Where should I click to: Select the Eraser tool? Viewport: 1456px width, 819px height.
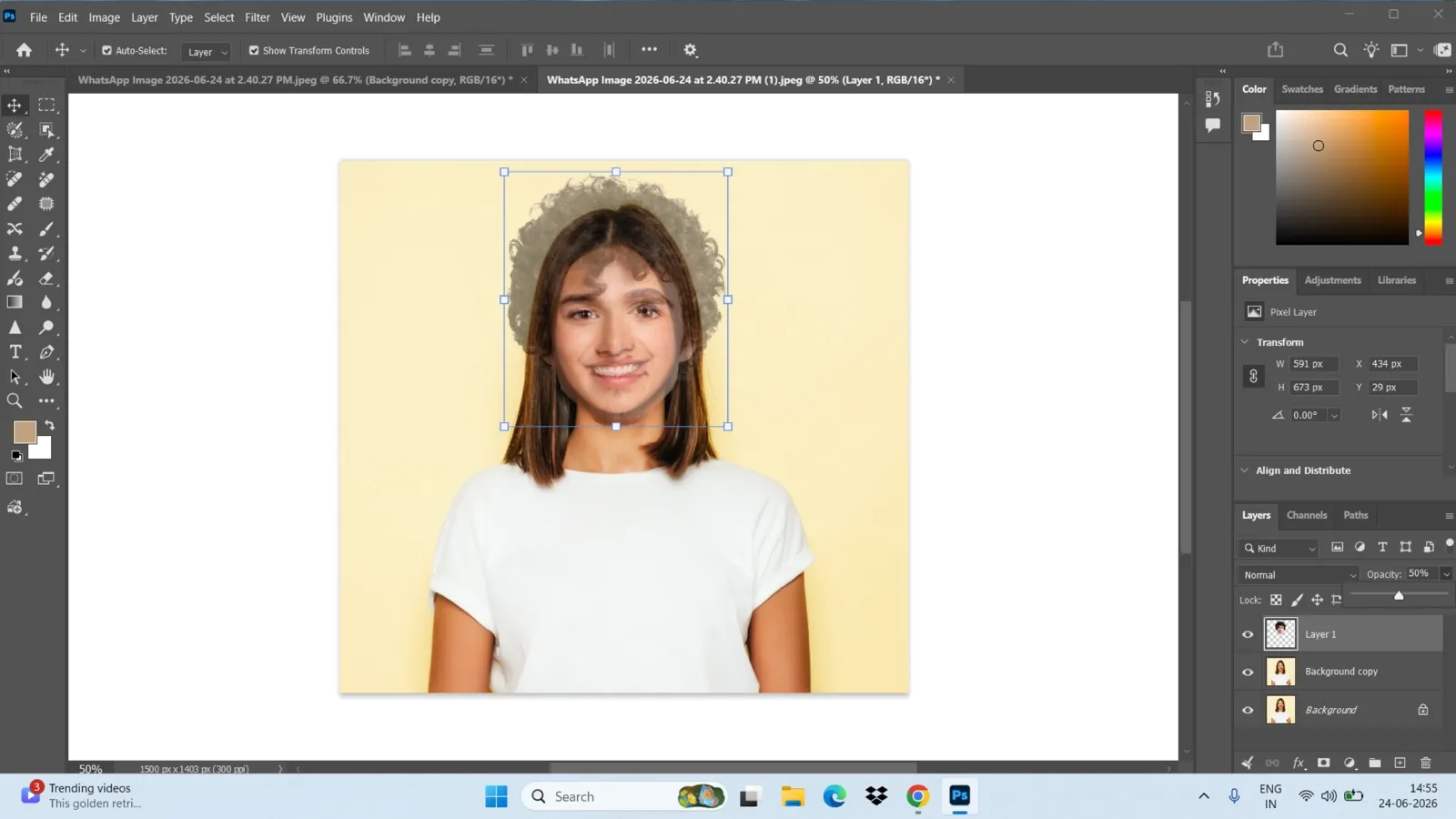pyautogui.click(x=46, y=278)
